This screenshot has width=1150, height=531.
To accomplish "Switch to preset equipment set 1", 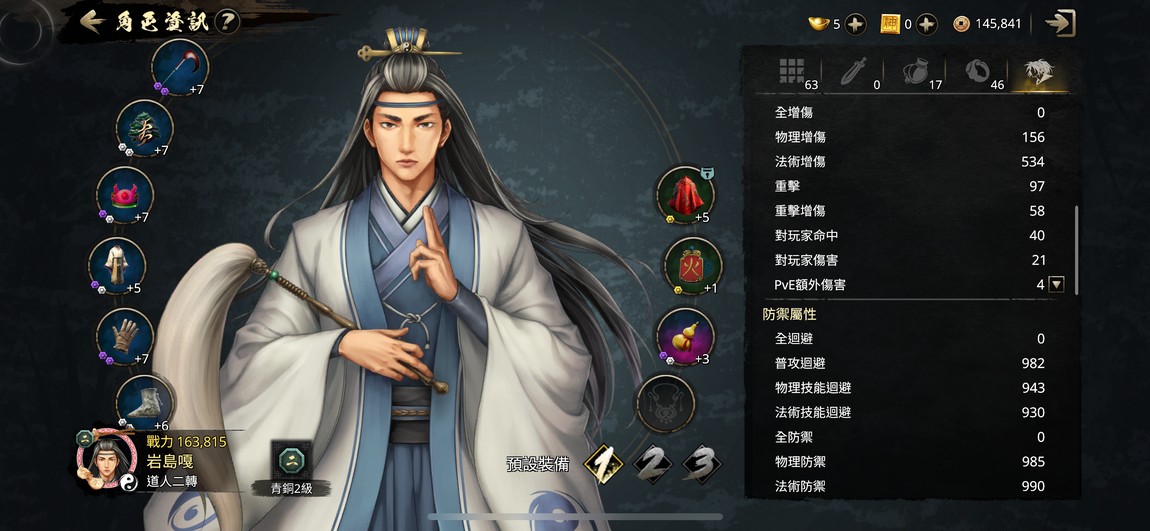I will 603,464.
